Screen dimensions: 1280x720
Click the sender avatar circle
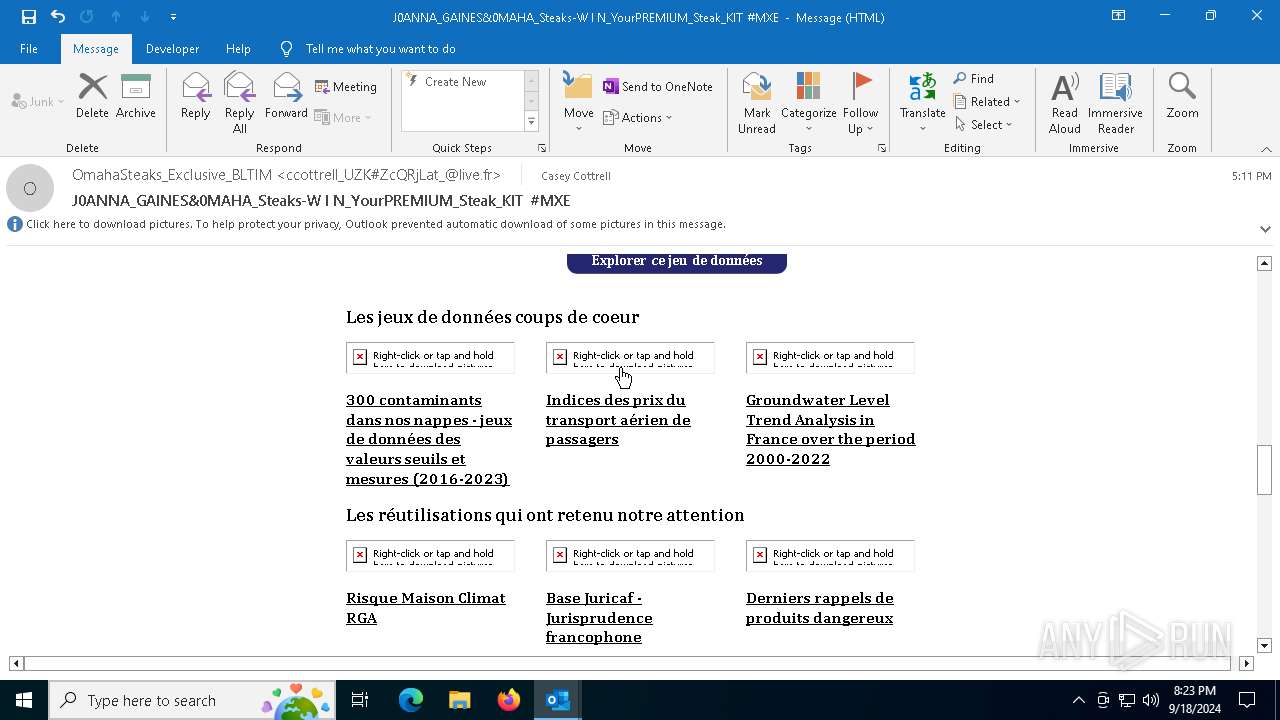[30, 188]
